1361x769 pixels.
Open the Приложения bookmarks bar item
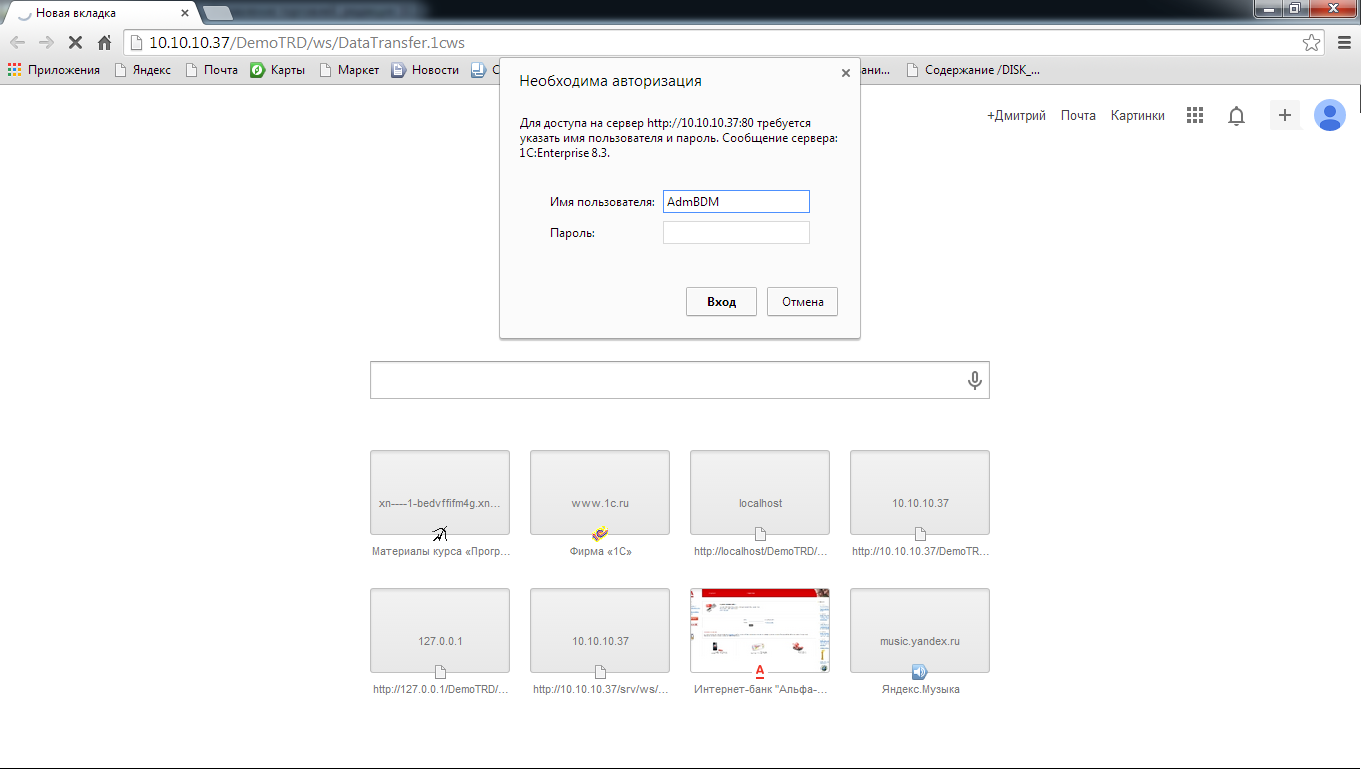point(54,70)
